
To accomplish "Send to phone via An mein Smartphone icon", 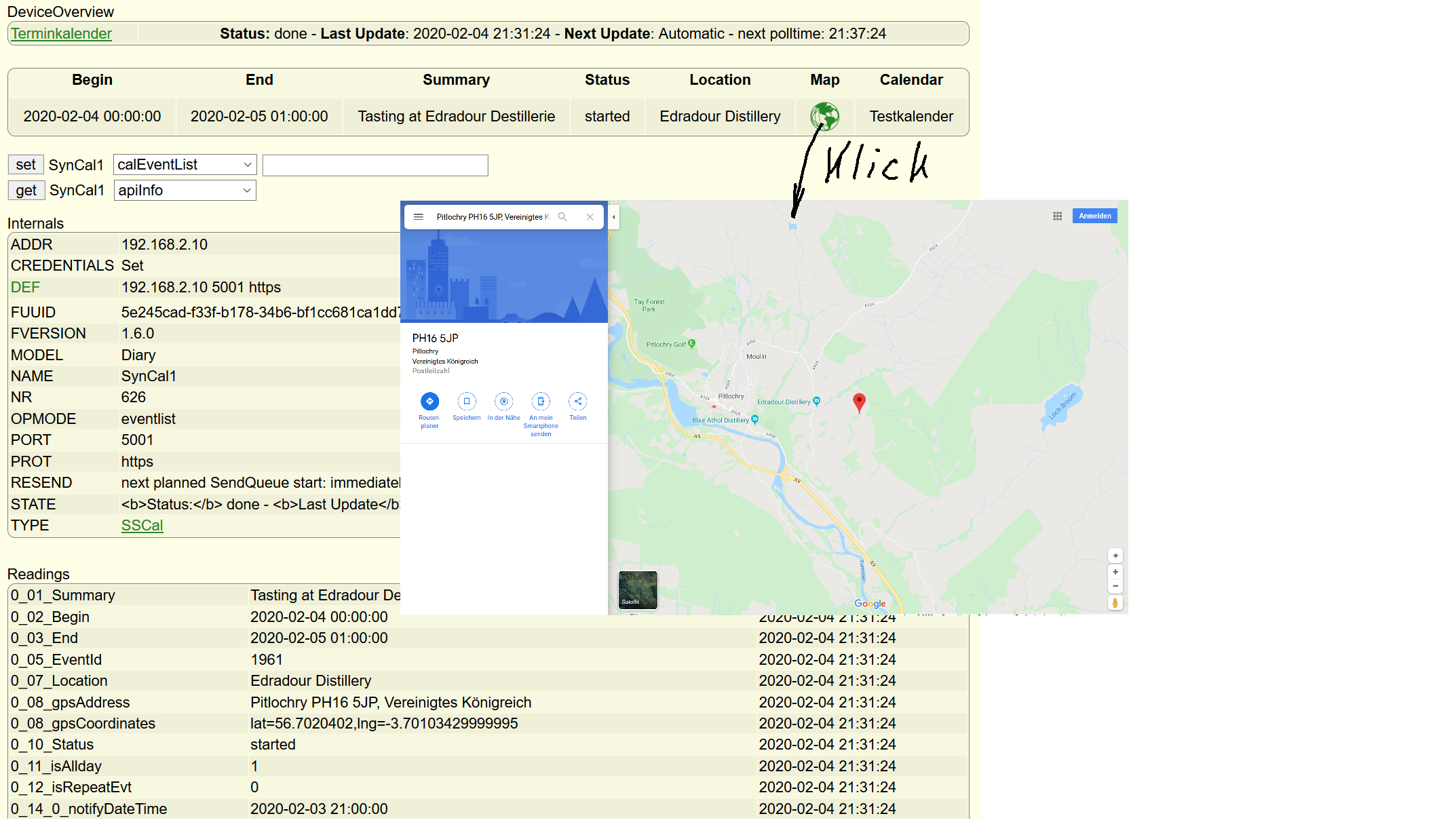I will coord(541,401).
